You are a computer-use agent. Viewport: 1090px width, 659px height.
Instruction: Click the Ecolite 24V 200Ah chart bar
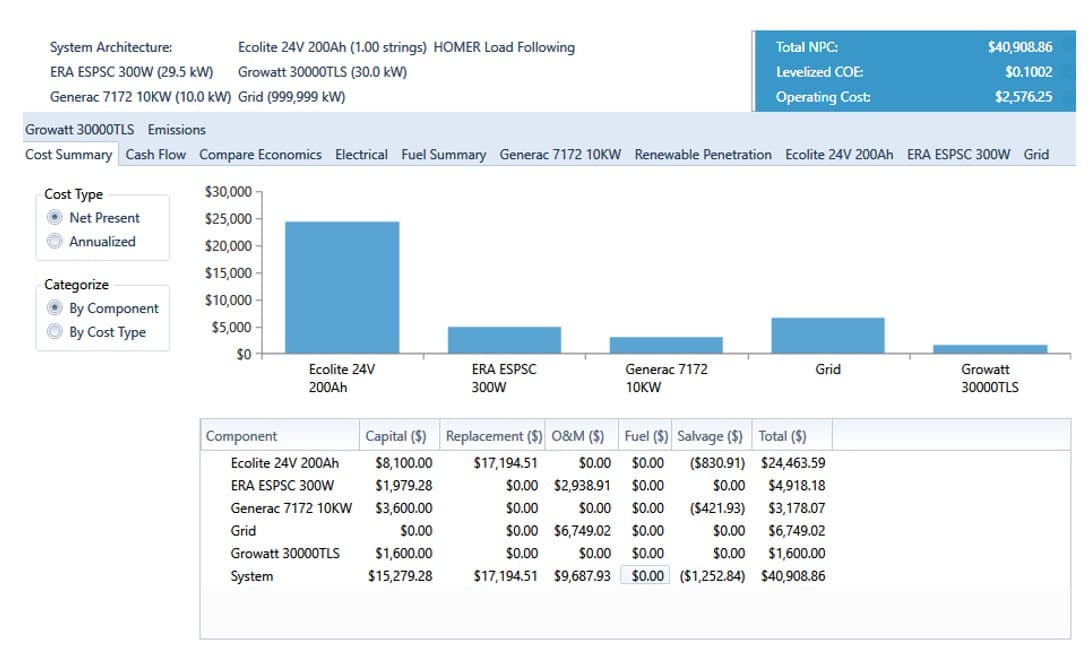click(x=342, y=288)
